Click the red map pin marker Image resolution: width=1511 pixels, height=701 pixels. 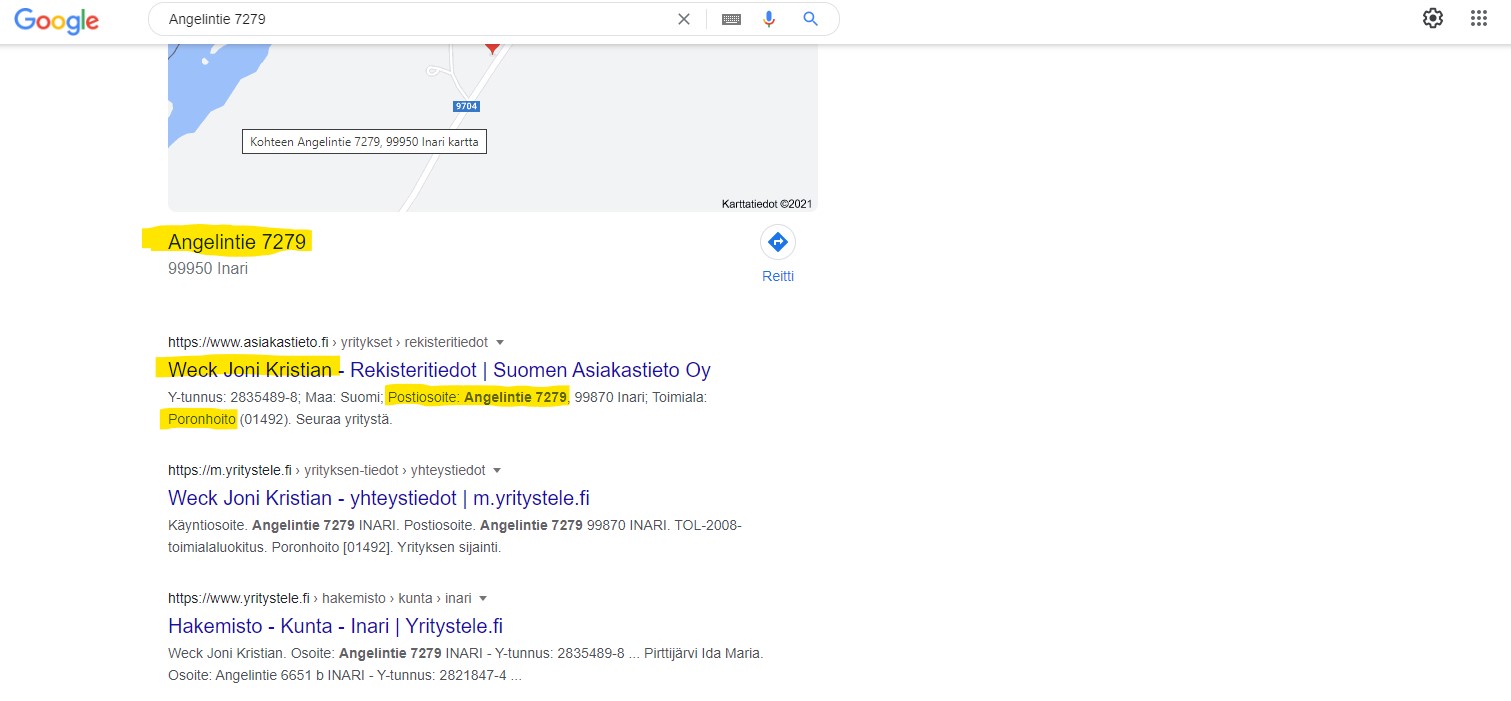tap(492, 47)
